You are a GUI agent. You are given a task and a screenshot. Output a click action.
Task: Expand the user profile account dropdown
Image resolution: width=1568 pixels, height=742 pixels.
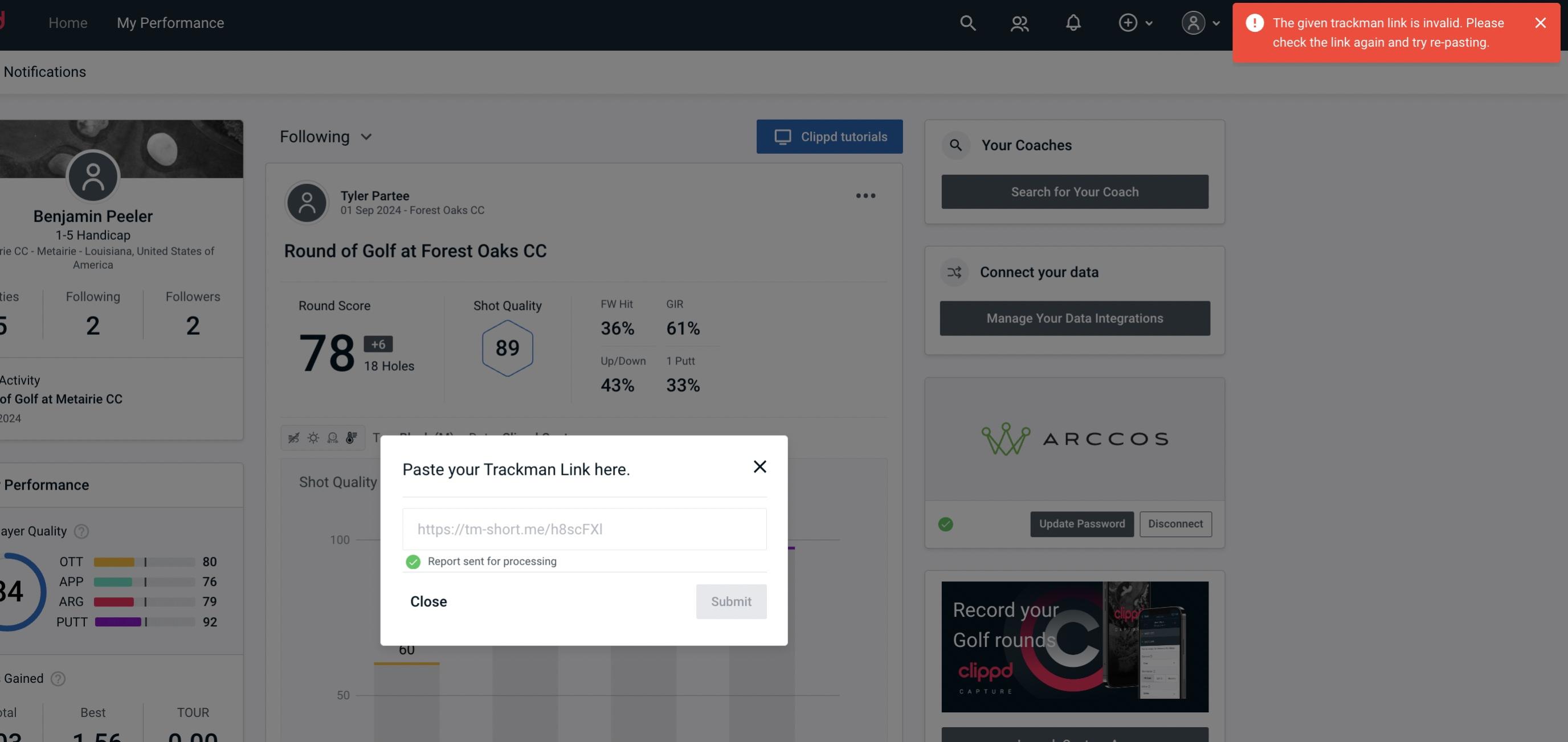1201,22
